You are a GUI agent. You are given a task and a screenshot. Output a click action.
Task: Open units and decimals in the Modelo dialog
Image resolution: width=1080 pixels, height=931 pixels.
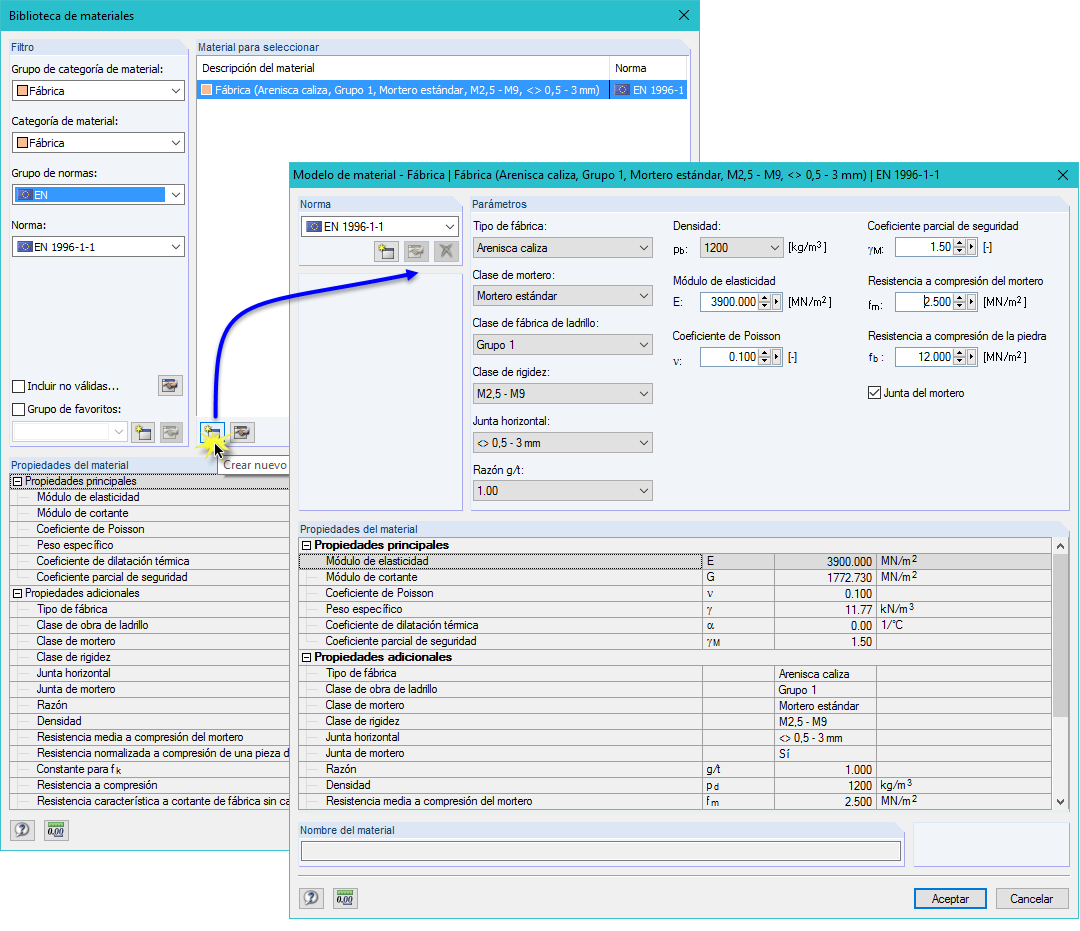[x=345, y=898]
